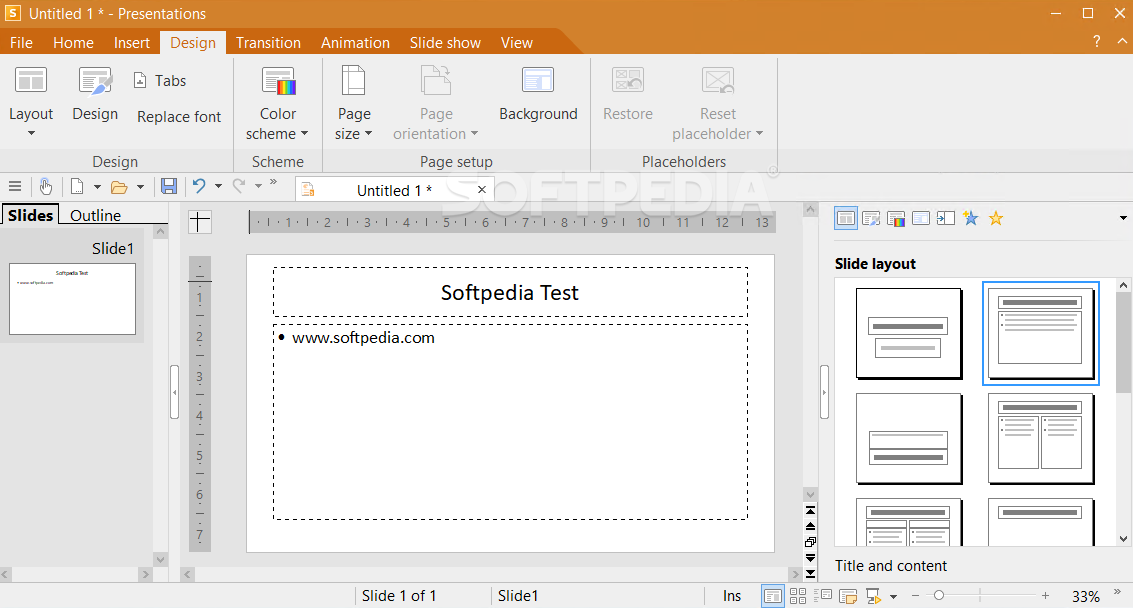Image resolution: width=1133 pixels, height=608 pixels.
Task: Close the Untitled 1 document tab
Action: 482,189
